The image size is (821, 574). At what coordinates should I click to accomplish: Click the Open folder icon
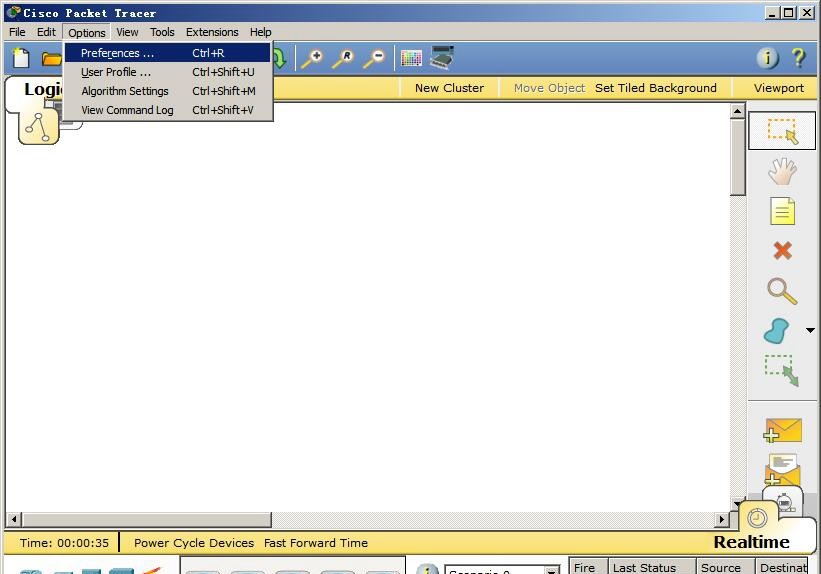52,59
